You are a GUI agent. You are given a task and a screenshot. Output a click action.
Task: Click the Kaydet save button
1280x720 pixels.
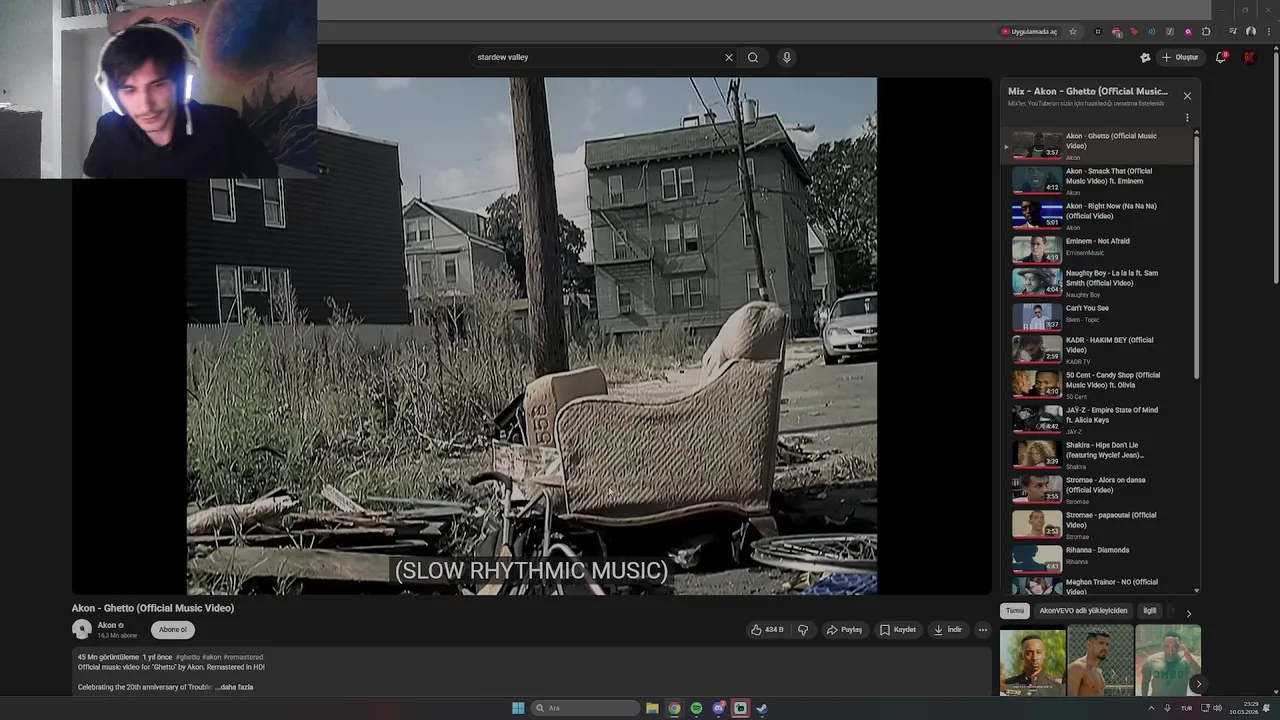898,630
